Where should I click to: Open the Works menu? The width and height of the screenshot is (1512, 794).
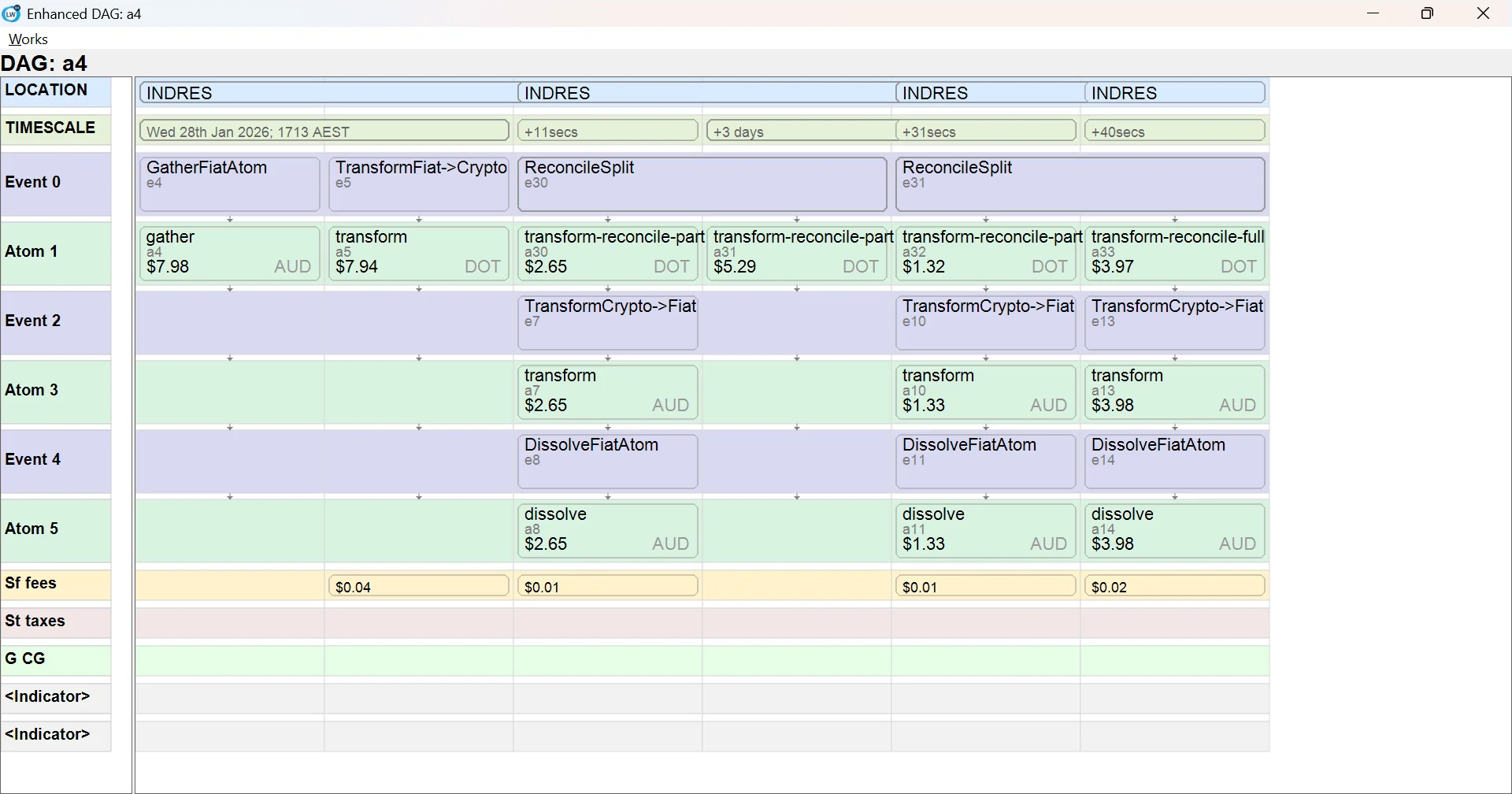pyautogui.click(x=28, y=39)
